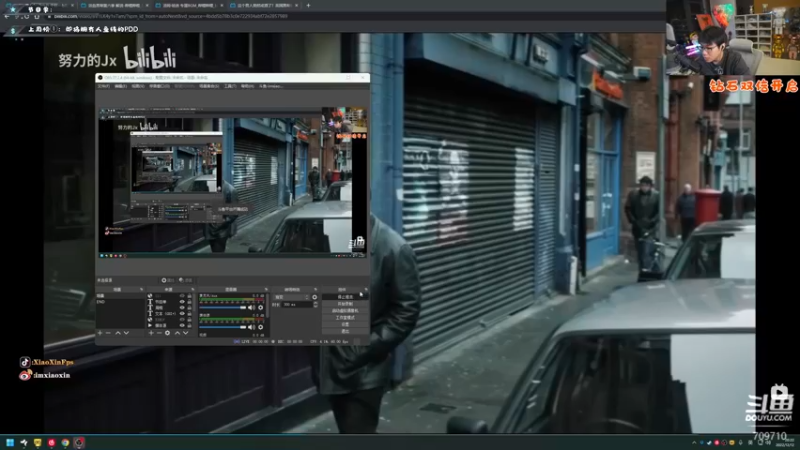Screen dimensions: 800x450
Task: Open 桌面音频 audio settings gear
Action: (x=261, y=327)
